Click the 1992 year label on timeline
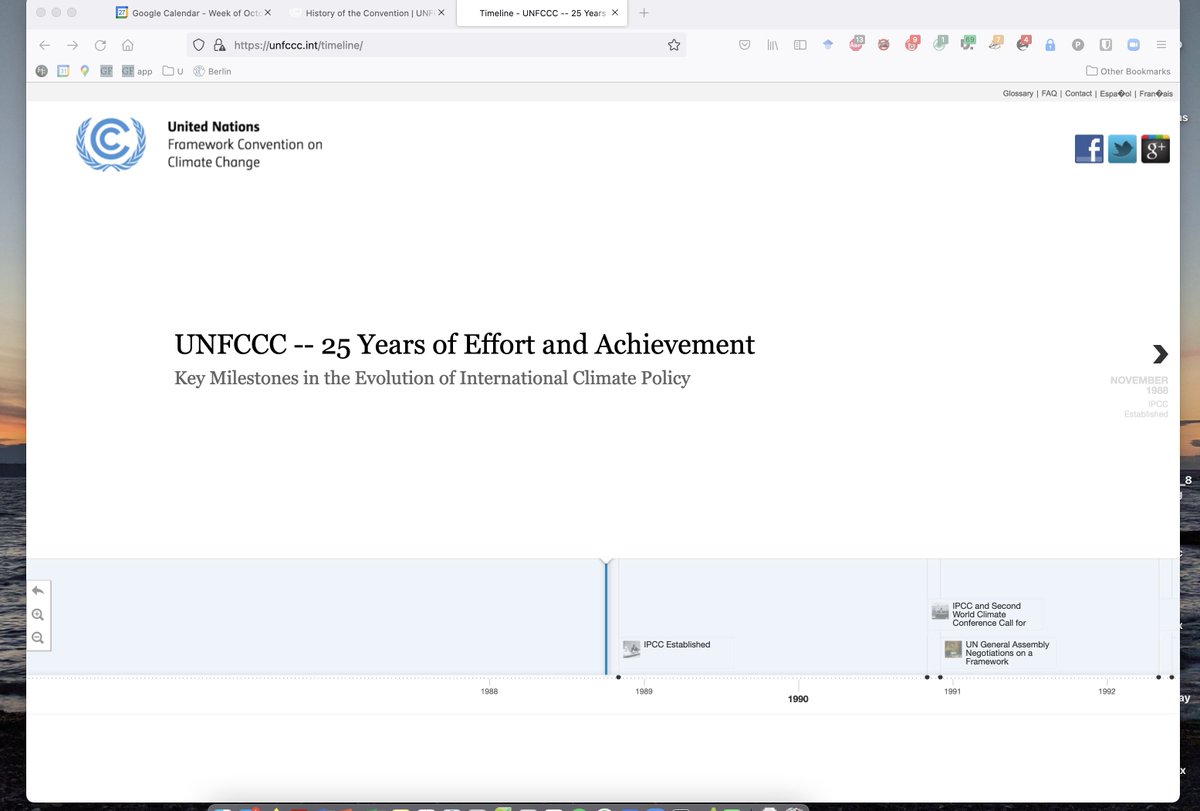 1107,692
